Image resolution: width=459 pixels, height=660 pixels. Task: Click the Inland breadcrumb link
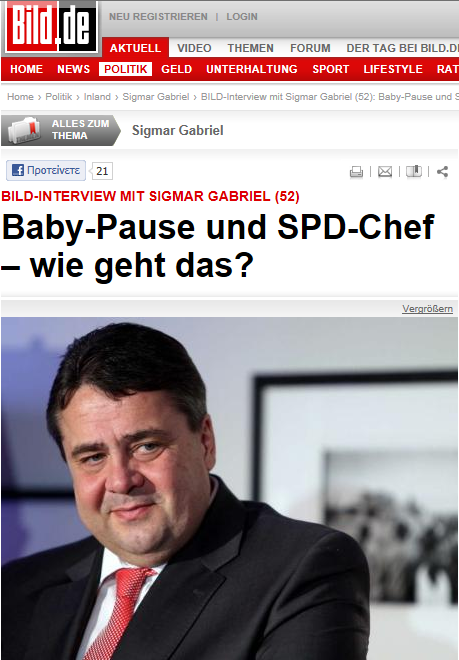97,97
